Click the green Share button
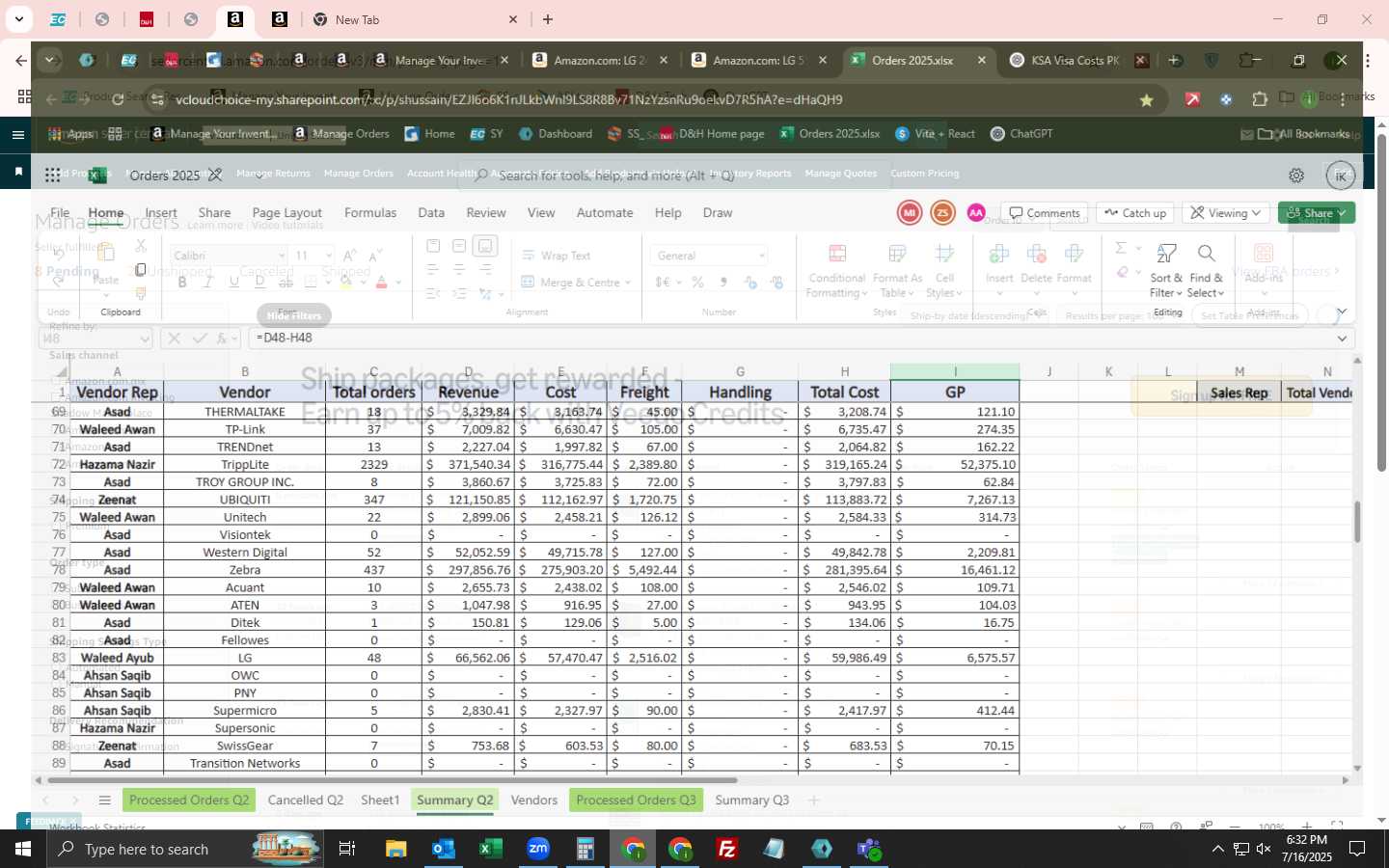 coord(1317,213)
